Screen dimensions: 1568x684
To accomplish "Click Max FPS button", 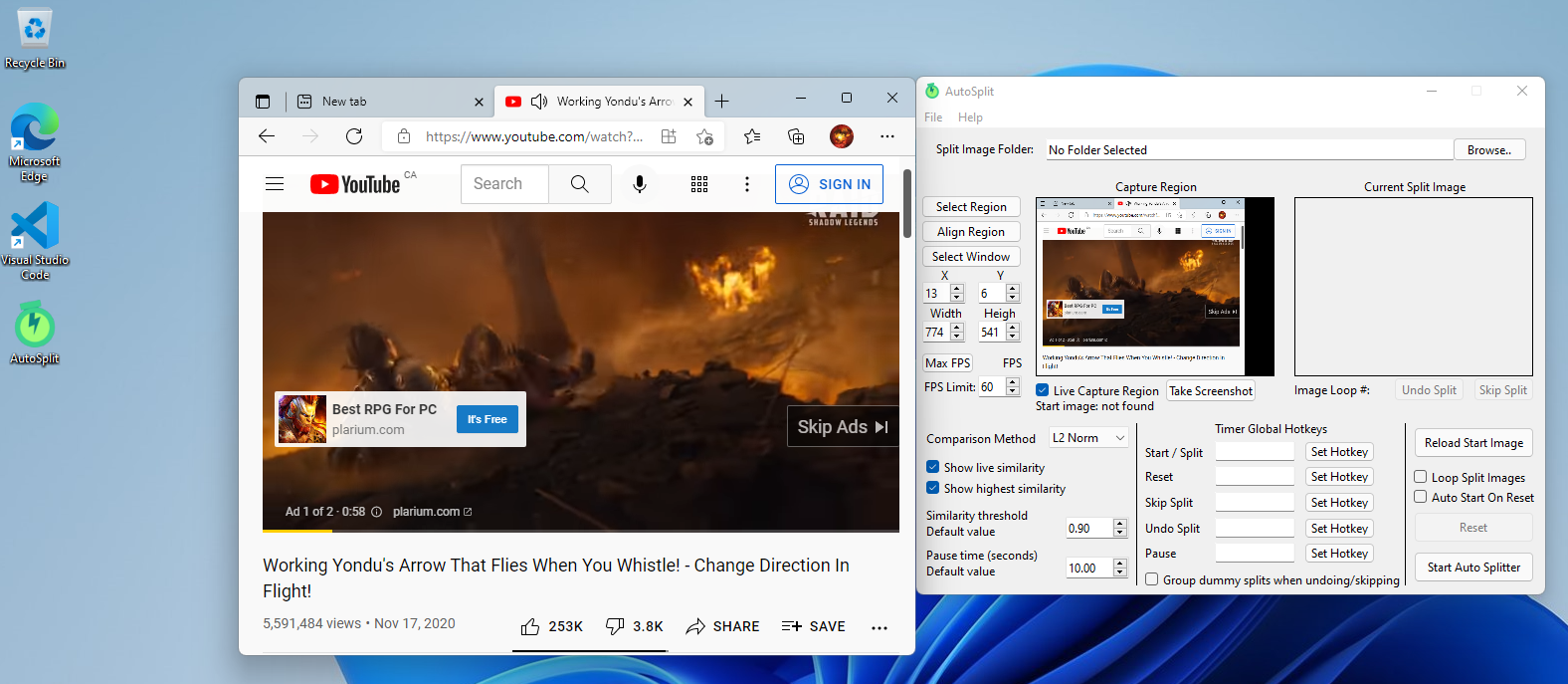I will [x=947, y=362].
